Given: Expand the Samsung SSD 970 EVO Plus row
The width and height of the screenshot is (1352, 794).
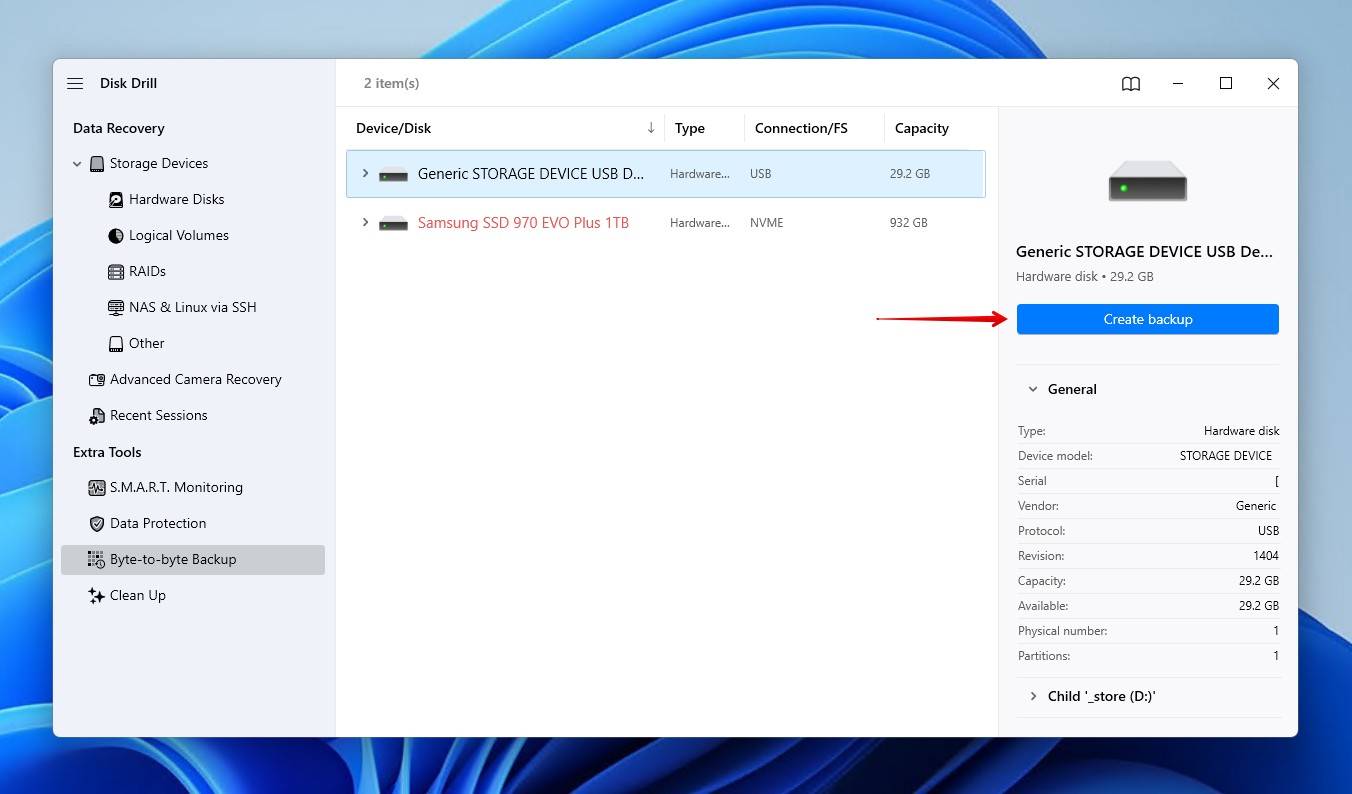Looking at the screenshot, I should coord(364,222).
